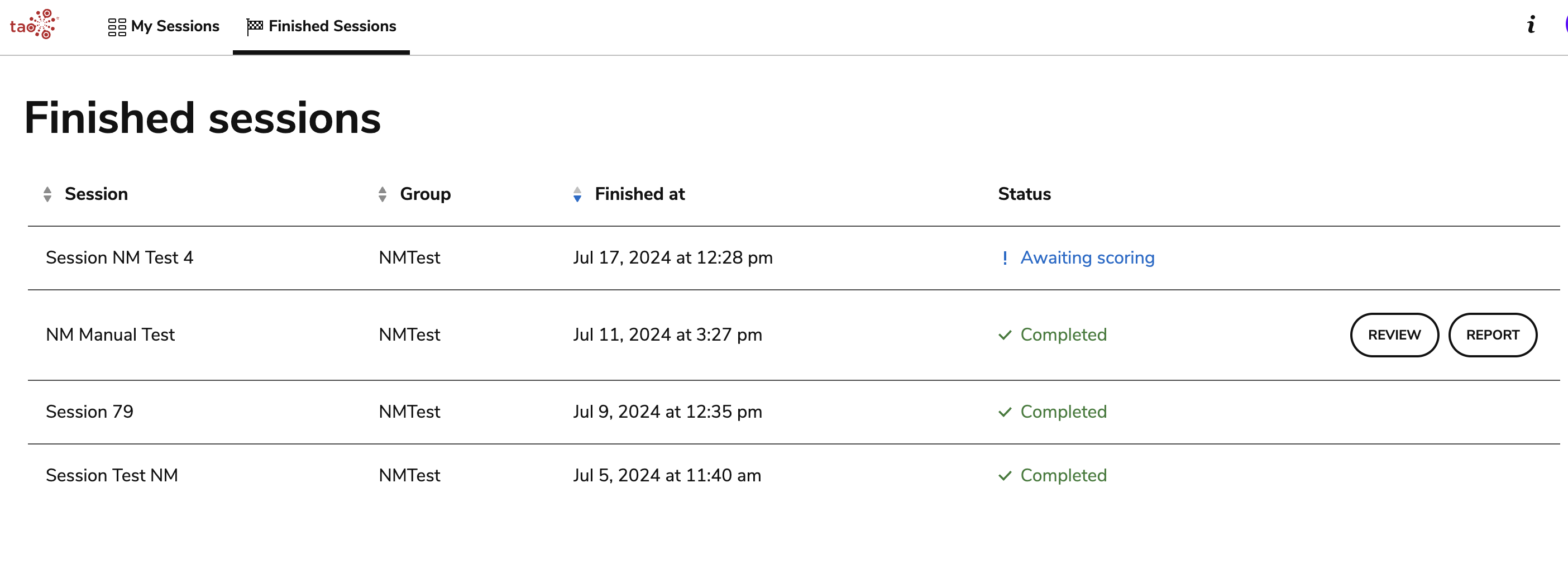The image size is (1568, 583).
Task: Click the sort arrows beside Group header
Action: tap(383, 195)
